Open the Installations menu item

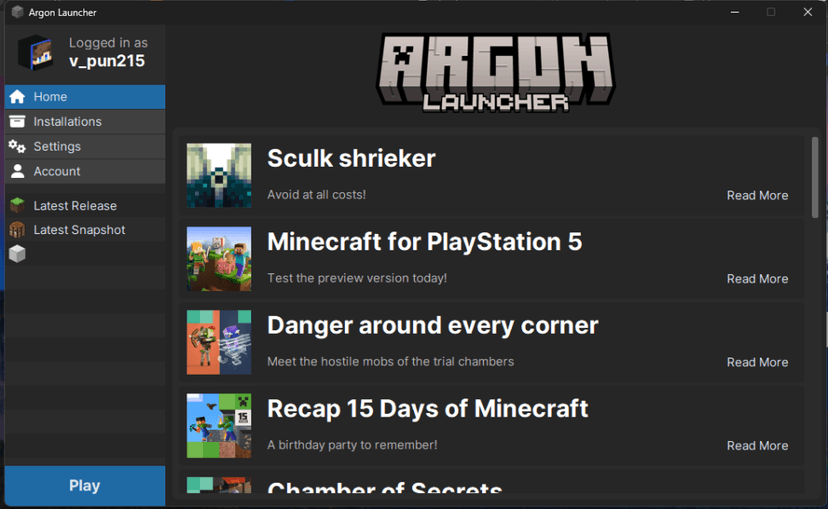[x=84, y=121]
